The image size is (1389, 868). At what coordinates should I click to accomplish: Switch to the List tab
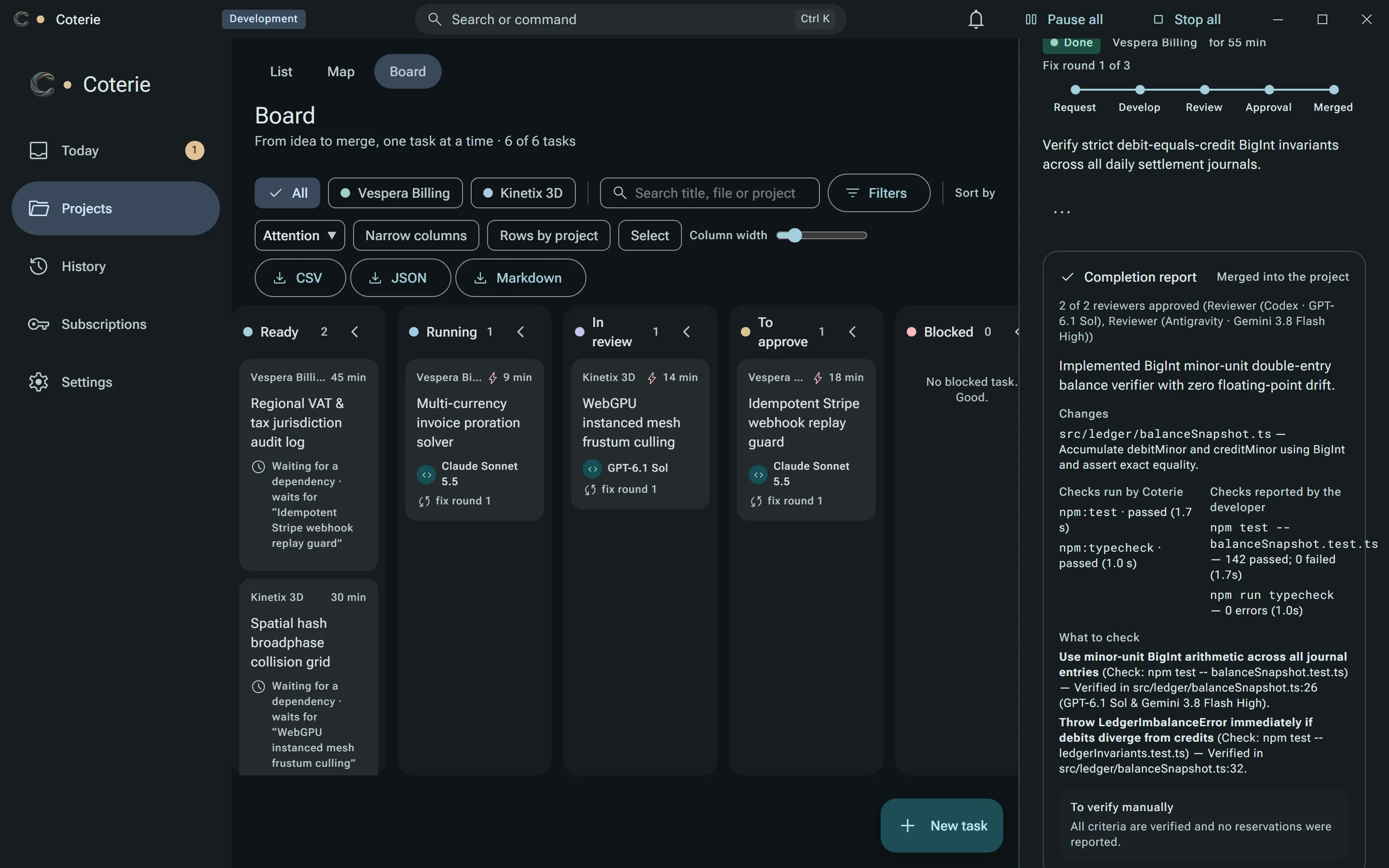pyautogui.click(x=281, y=71)
